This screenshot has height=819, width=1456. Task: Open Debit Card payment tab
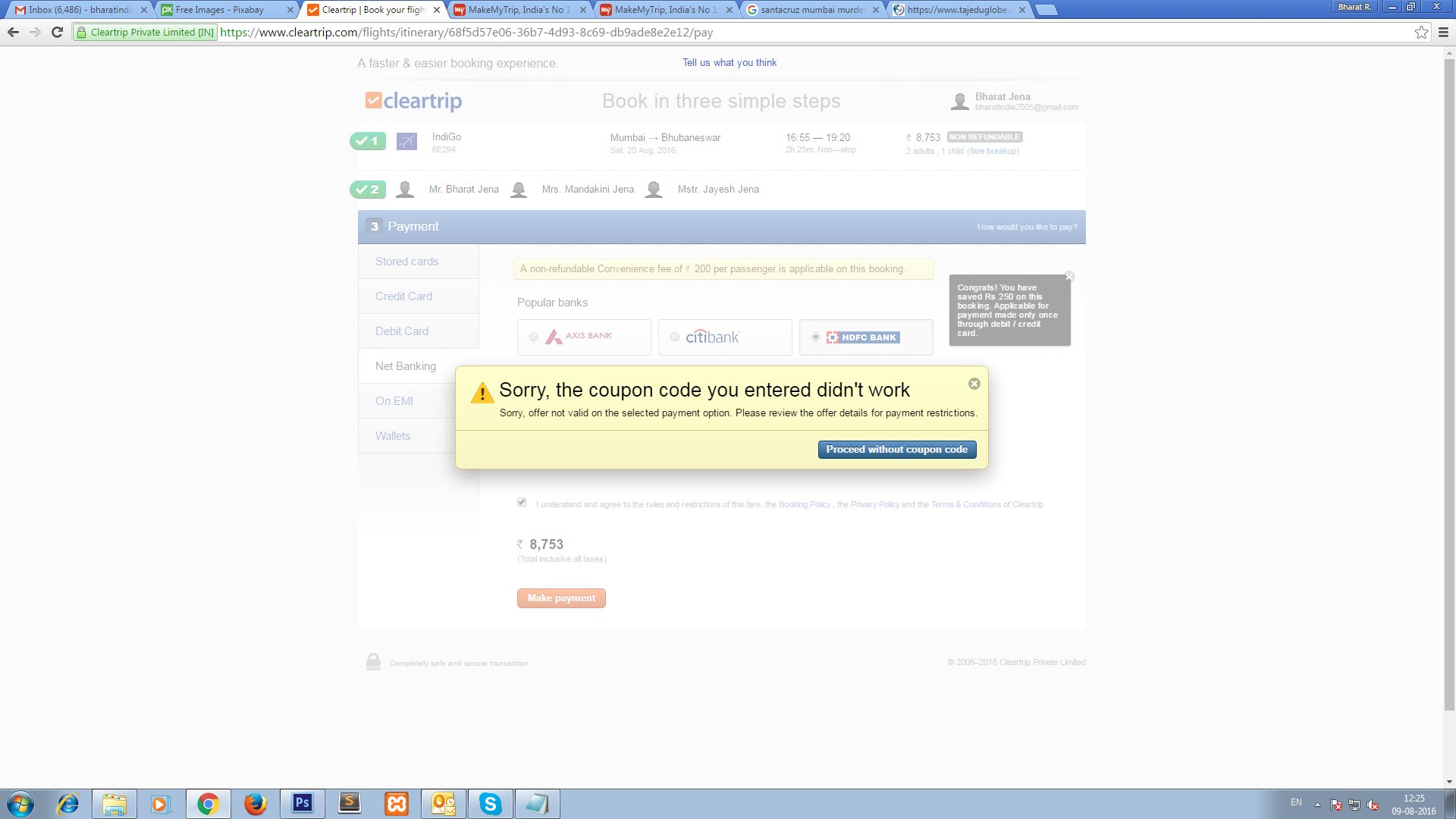419,331
